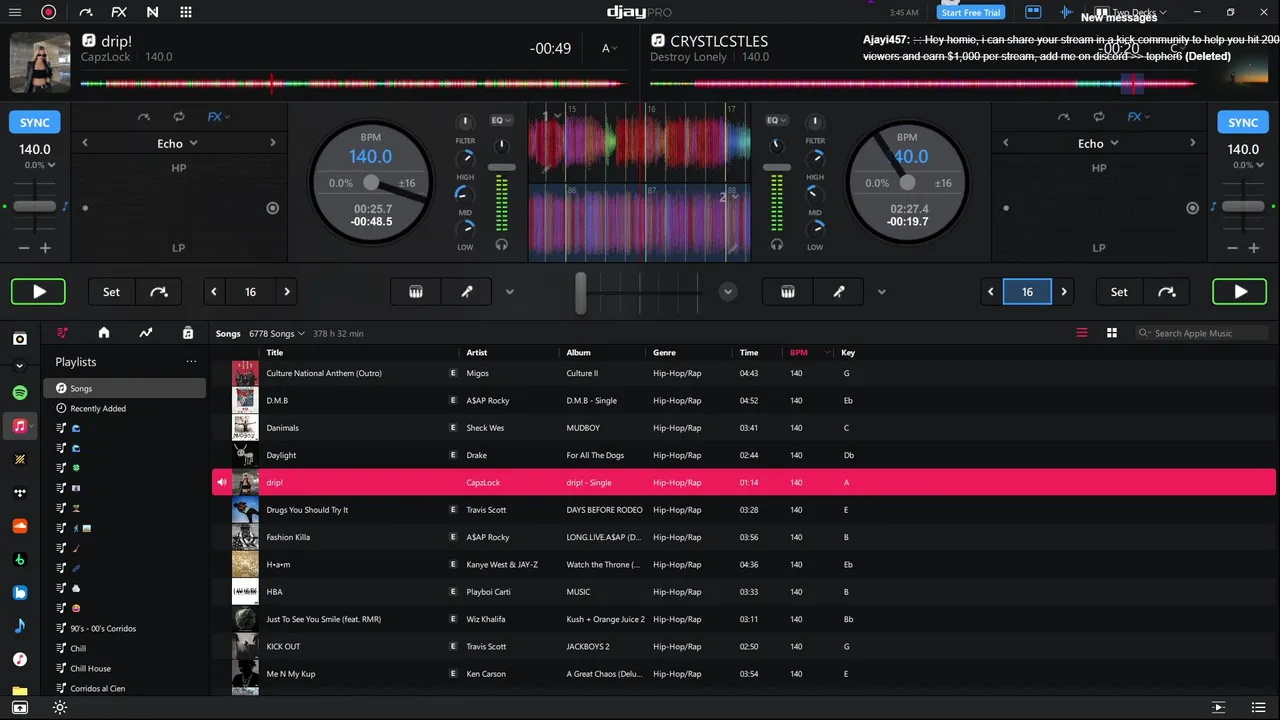The width and height of the screenshot is (1280, 720).
Task: Open the charts trending tab icon
Action: pyautogui.click(x=146, y=333)
